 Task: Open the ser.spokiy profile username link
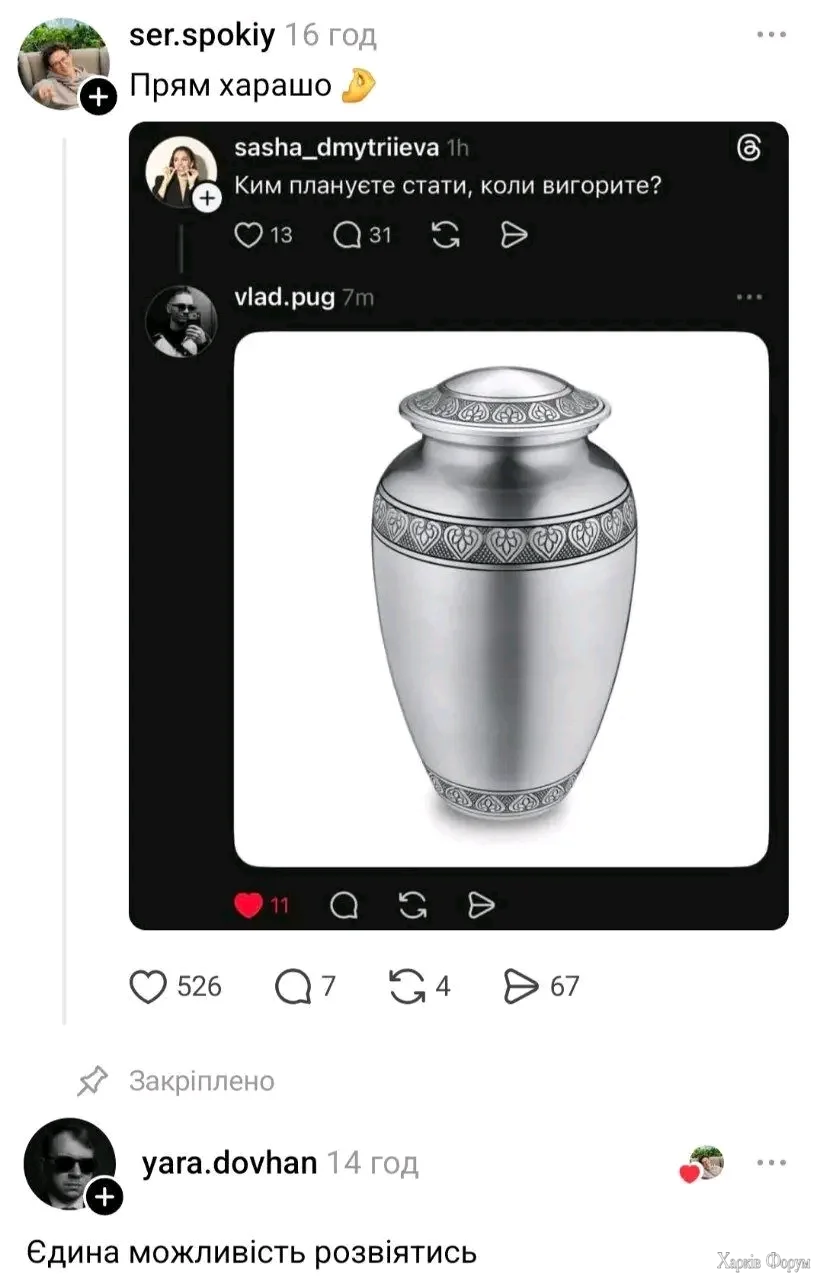tap(202, 36)
